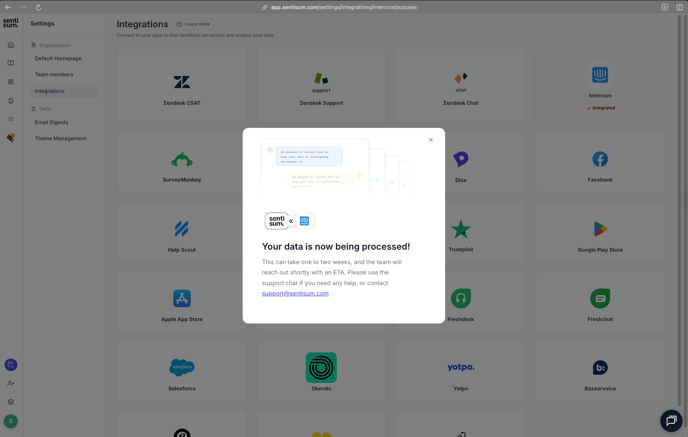Click the book icon in sidebar

[11, 63]
